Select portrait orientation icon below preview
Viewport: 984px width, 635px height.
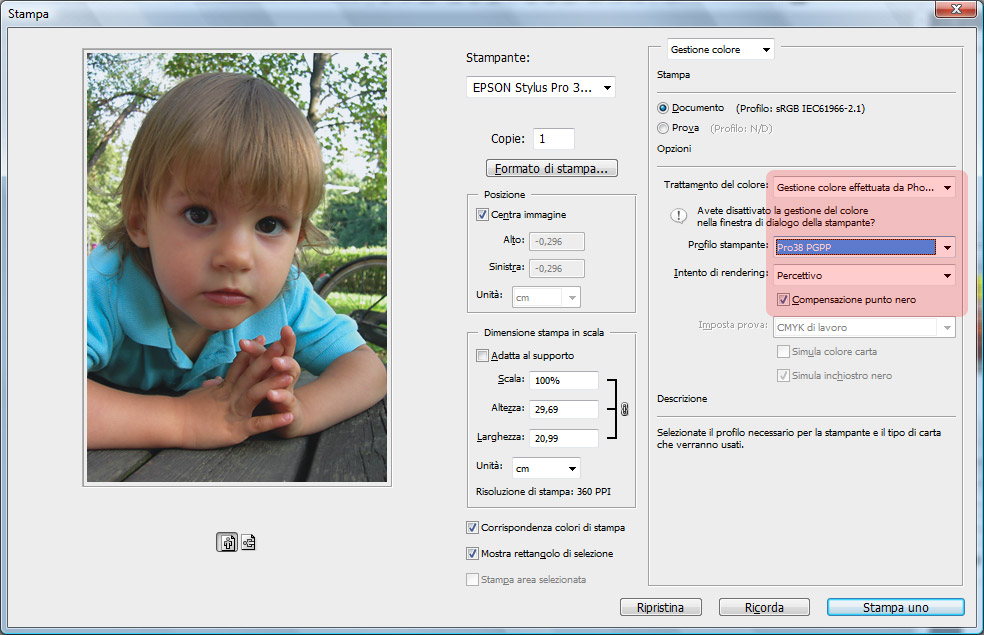tap(227, 542)
